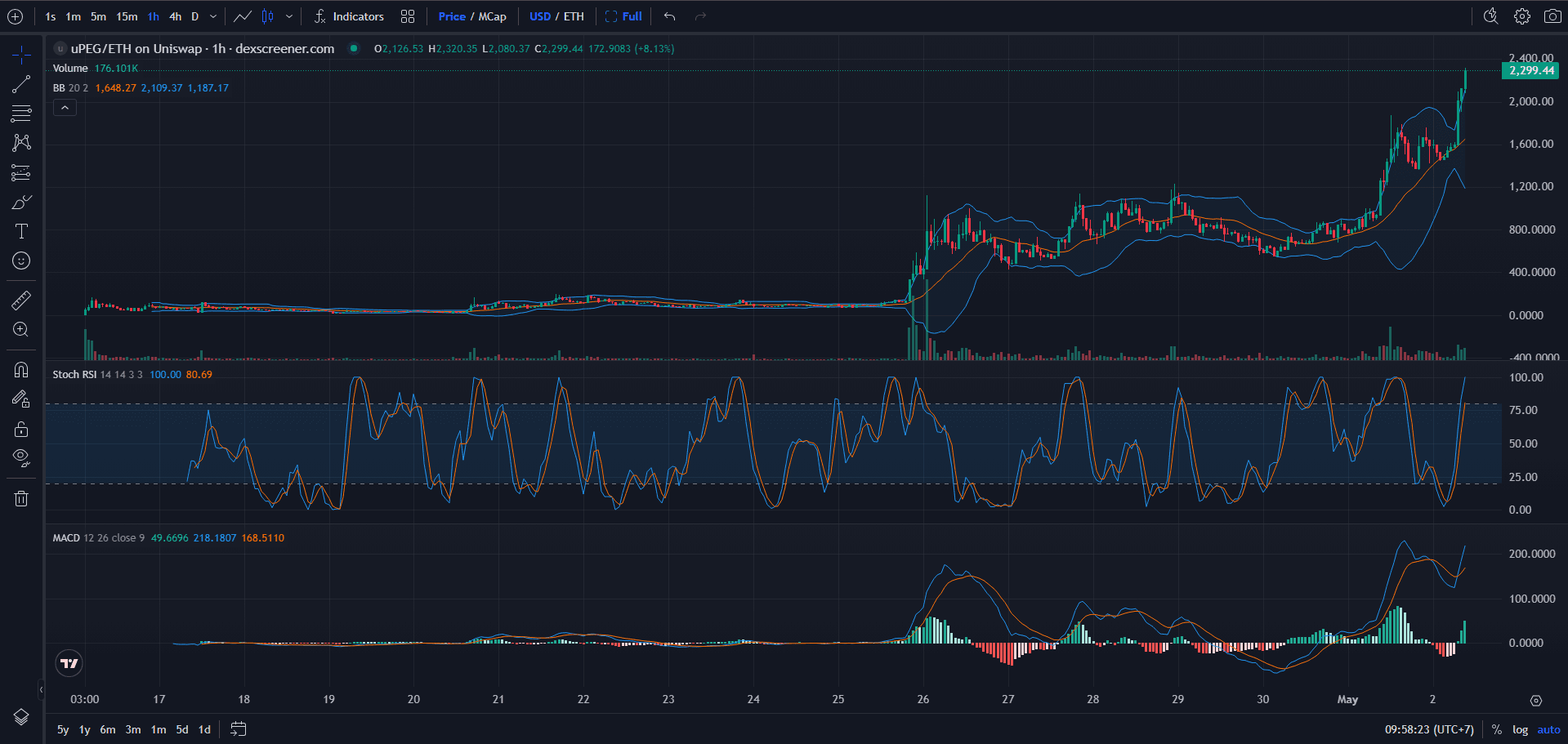Expand chart type dropdown arrow
1568x744 pixels.
[x=289, y=16]
